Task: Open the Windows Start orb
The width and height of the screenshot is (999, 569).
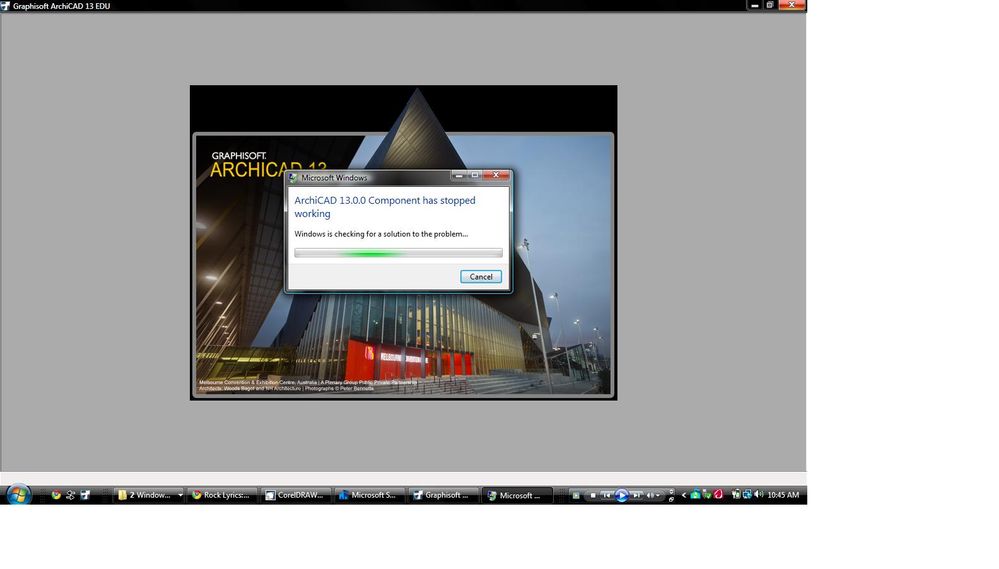Action: (x=18, y=494)
